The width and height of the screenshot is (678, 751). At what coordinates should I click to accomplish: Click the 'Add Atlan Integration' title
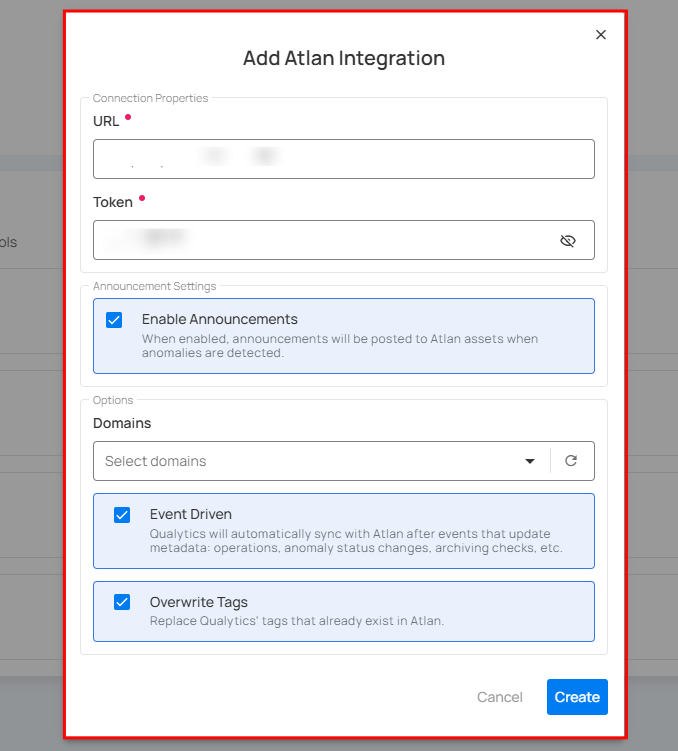pos(344,58)
